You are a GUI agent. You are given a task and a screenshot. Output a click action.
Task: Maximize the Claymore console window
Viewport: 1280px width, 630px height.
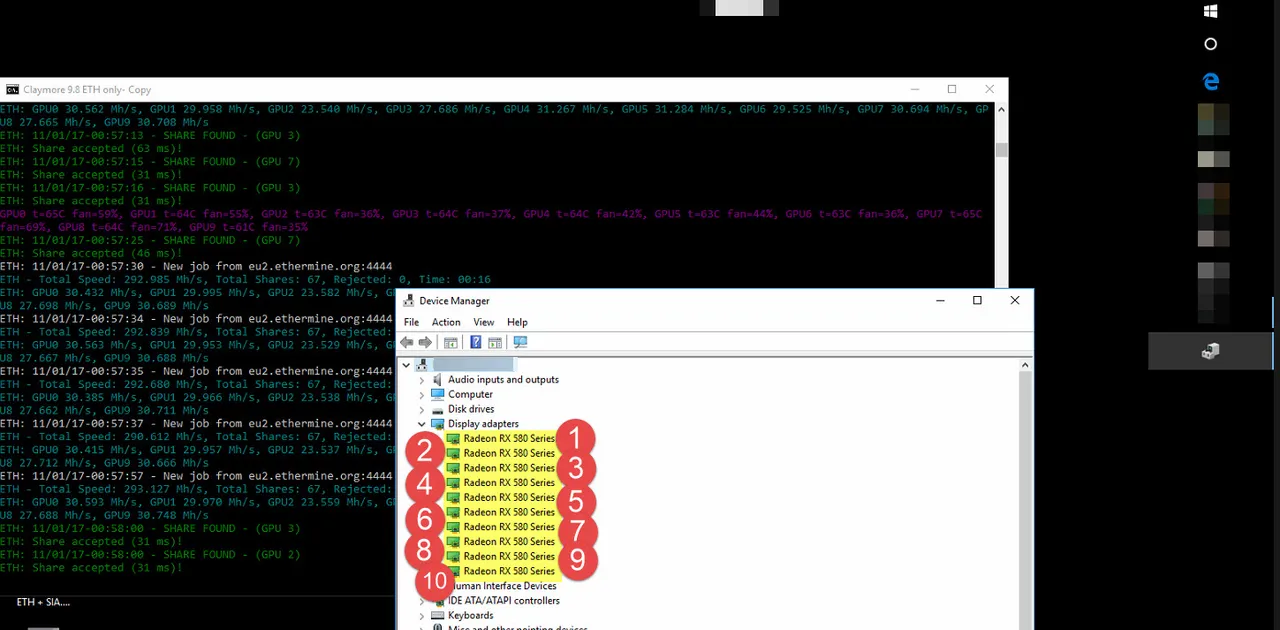coord(951,89)
